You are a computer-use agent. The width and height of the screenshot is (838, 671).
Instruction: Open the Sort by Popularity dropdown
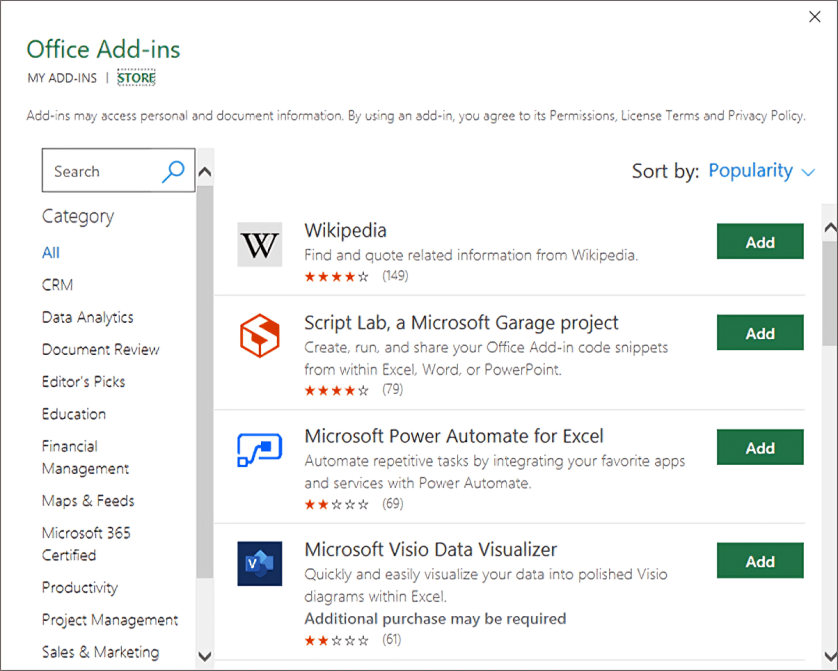point(762,171)
